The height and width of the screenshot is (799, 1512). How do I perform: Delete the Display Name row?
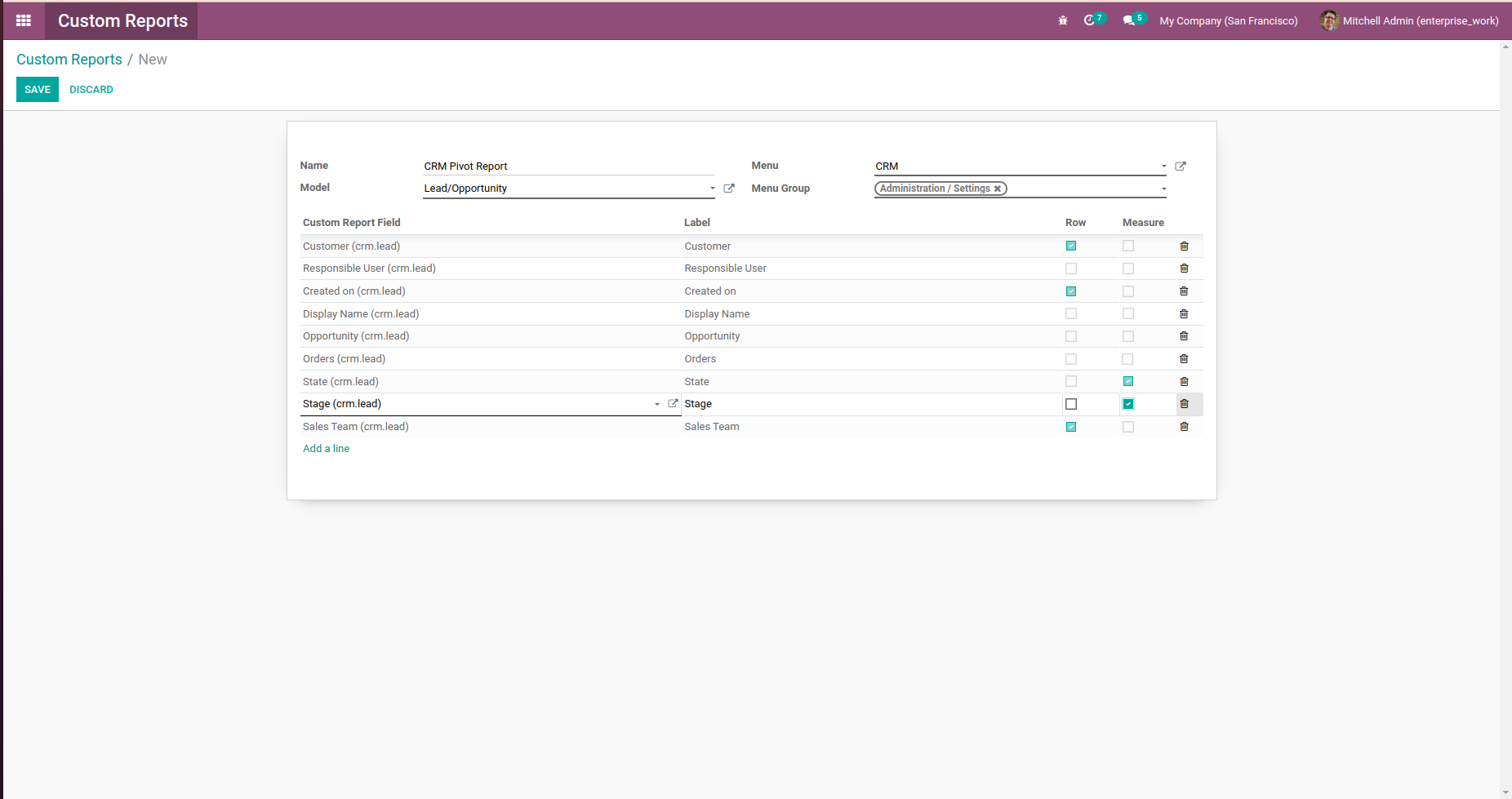point(1184,313)
